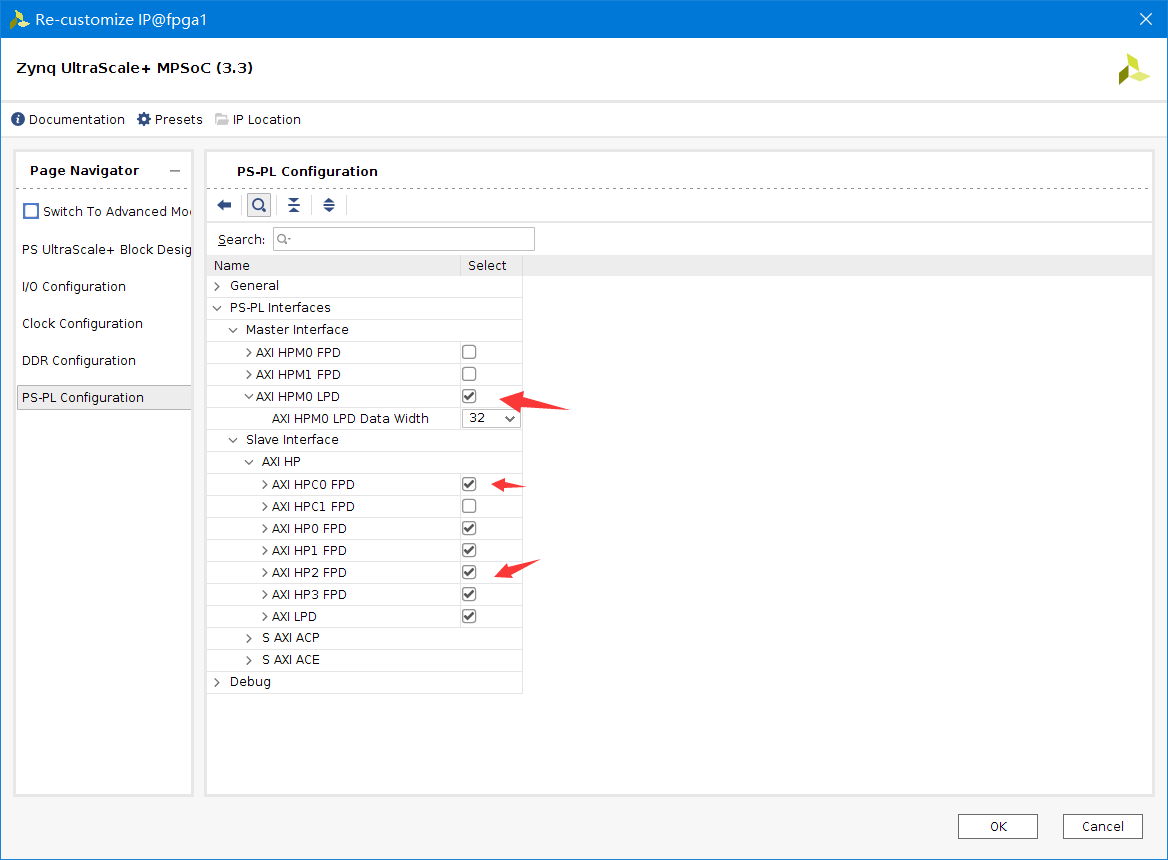Enable Switch To Advanced Mode checkbox
The width and height of the screenshot is (1168, 860).
tap(31, 211)
